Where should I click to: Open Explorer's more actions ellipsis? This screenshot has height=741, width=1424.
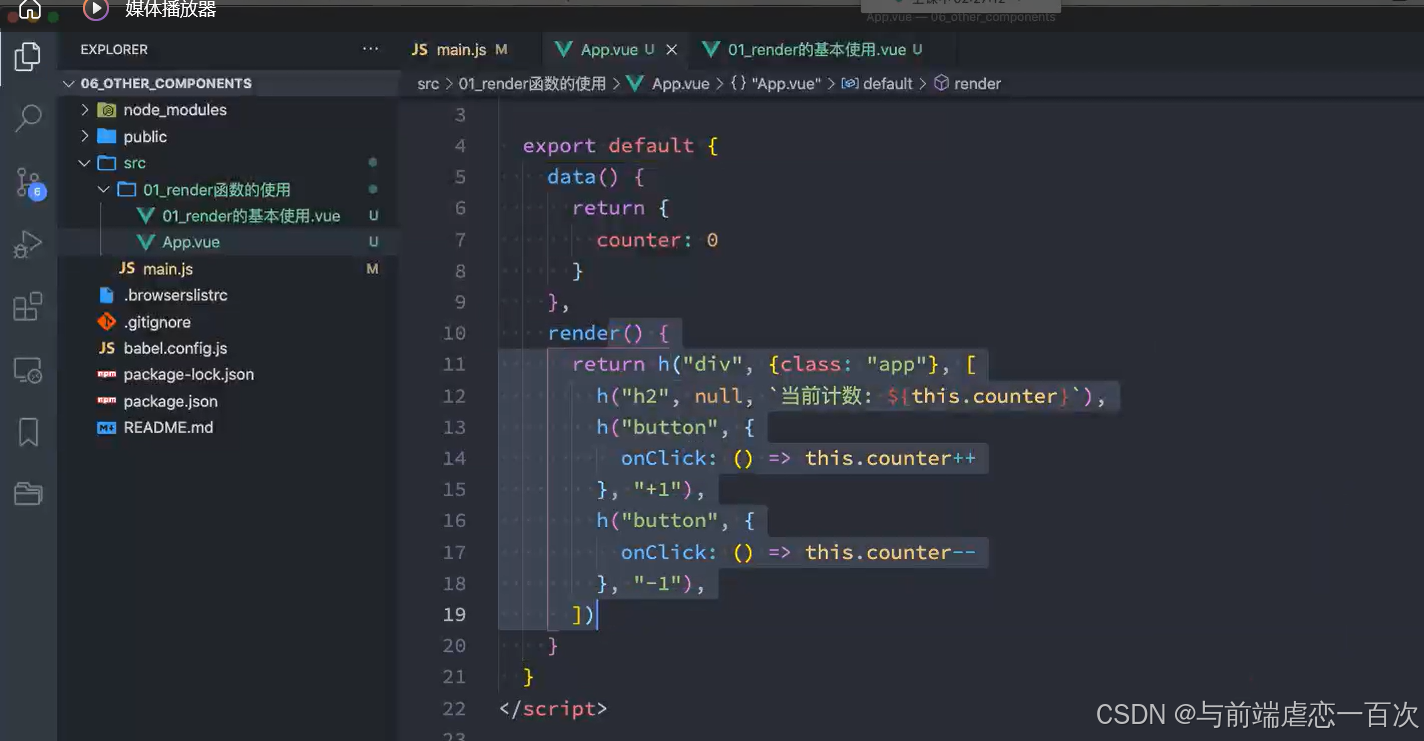click(371, 49)
